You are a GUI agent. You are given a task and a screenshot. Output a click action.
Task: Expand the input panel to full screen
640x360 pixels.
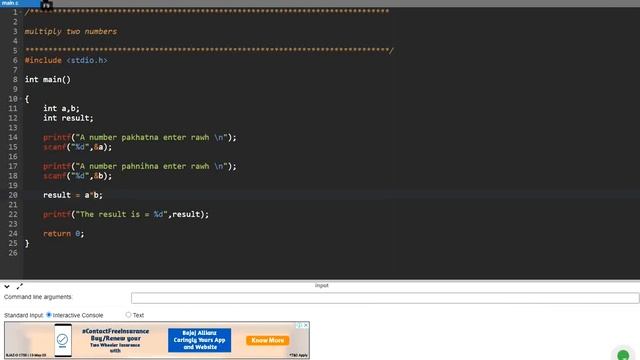pos(20,287)
